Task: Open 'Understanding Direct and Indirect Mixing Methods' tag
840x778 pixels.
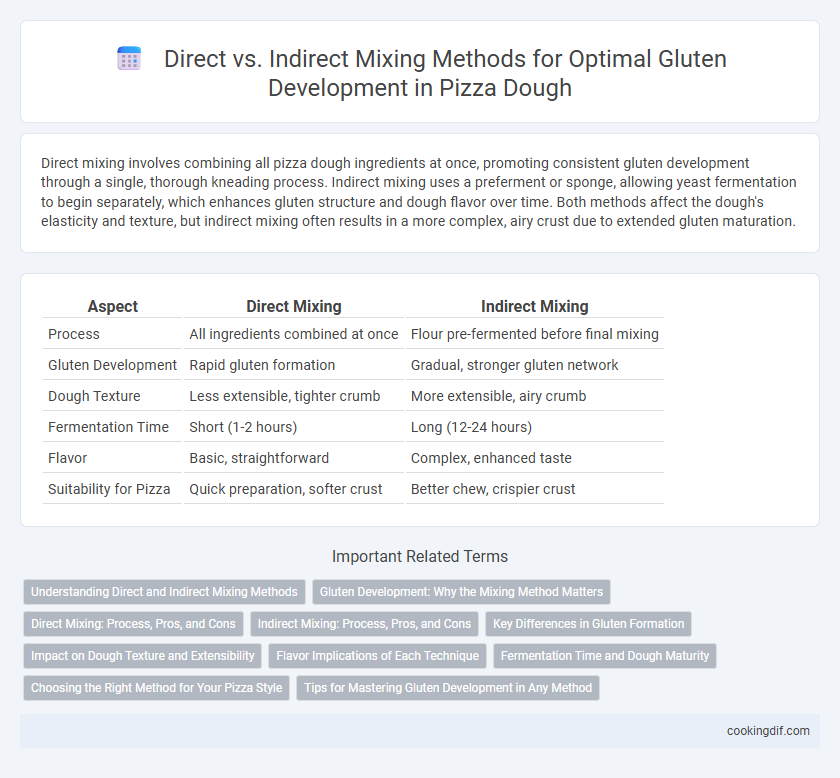Action: 164,592
